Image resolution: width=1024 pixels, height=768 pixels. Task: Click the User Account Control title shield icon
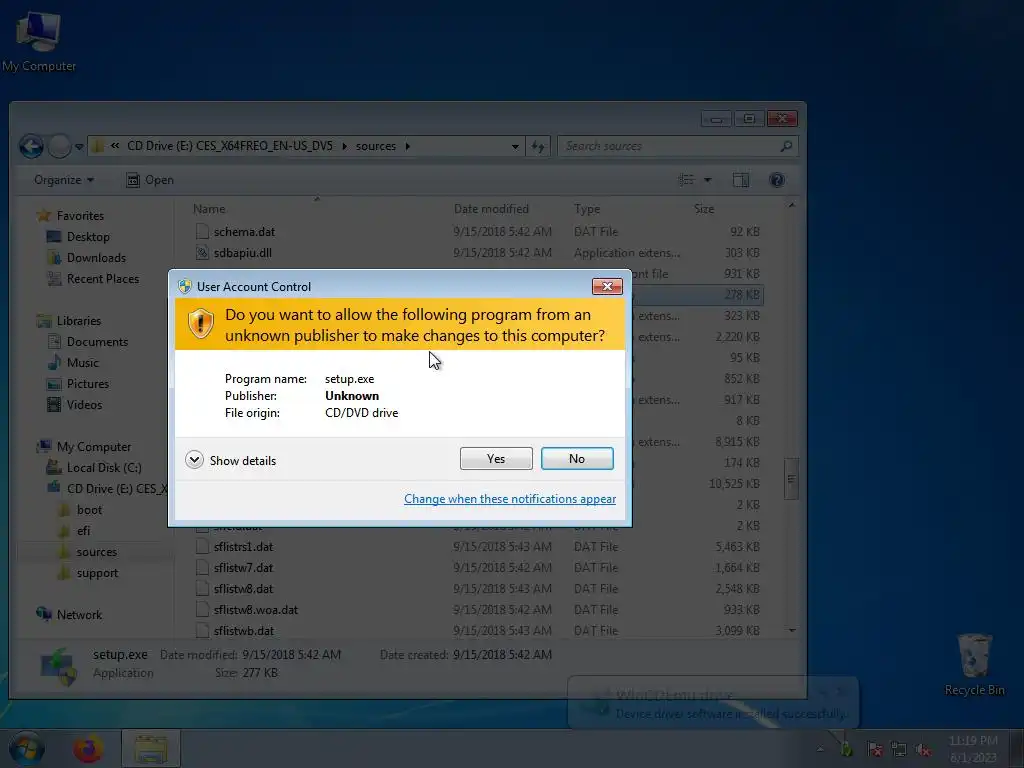185,286
